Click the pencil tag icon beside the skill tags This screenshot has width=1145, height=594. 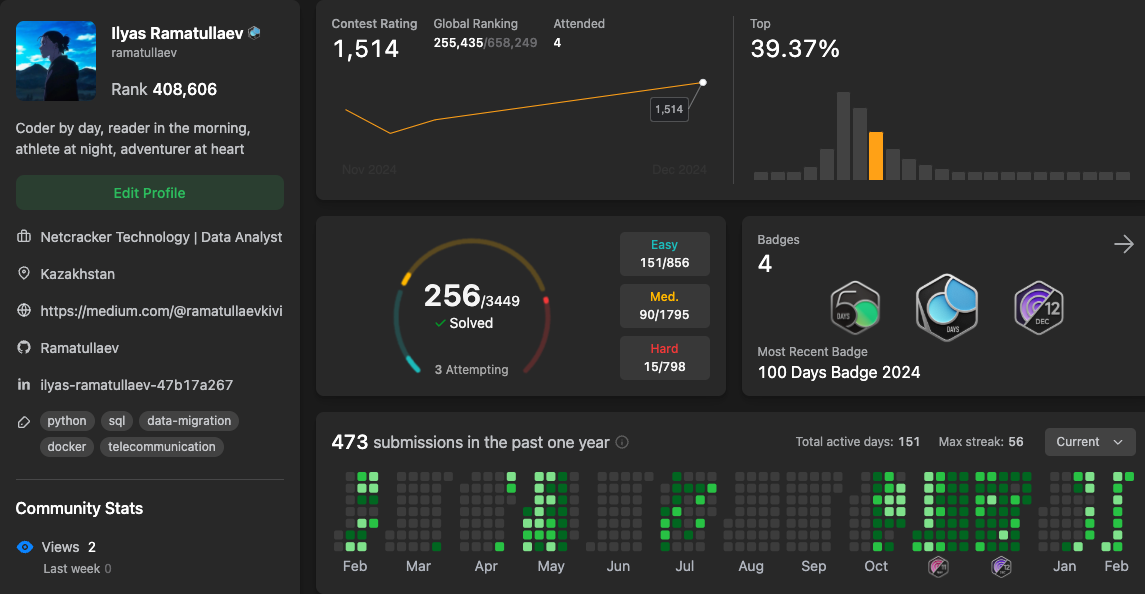[x=22, y=421]
